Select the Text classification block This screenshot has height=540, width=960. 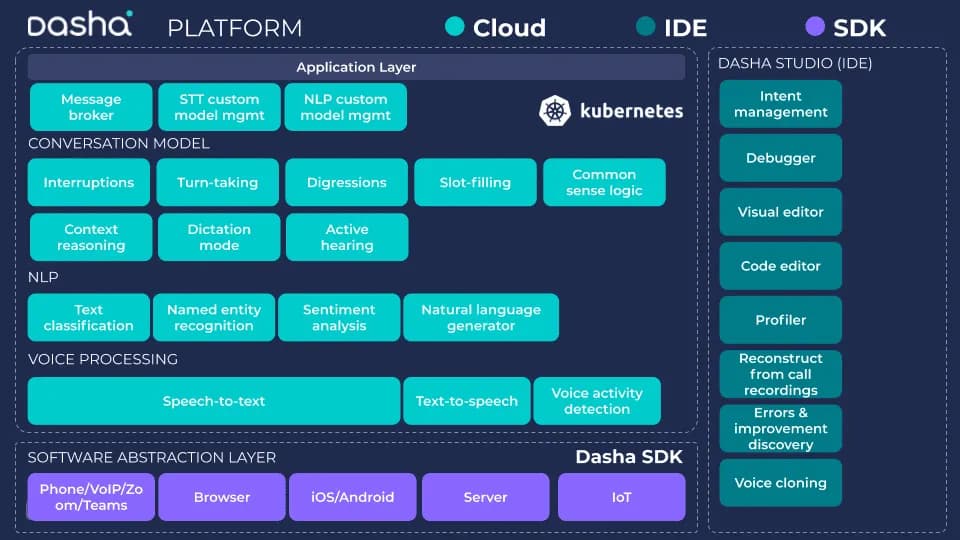click(x=89, y=318)
